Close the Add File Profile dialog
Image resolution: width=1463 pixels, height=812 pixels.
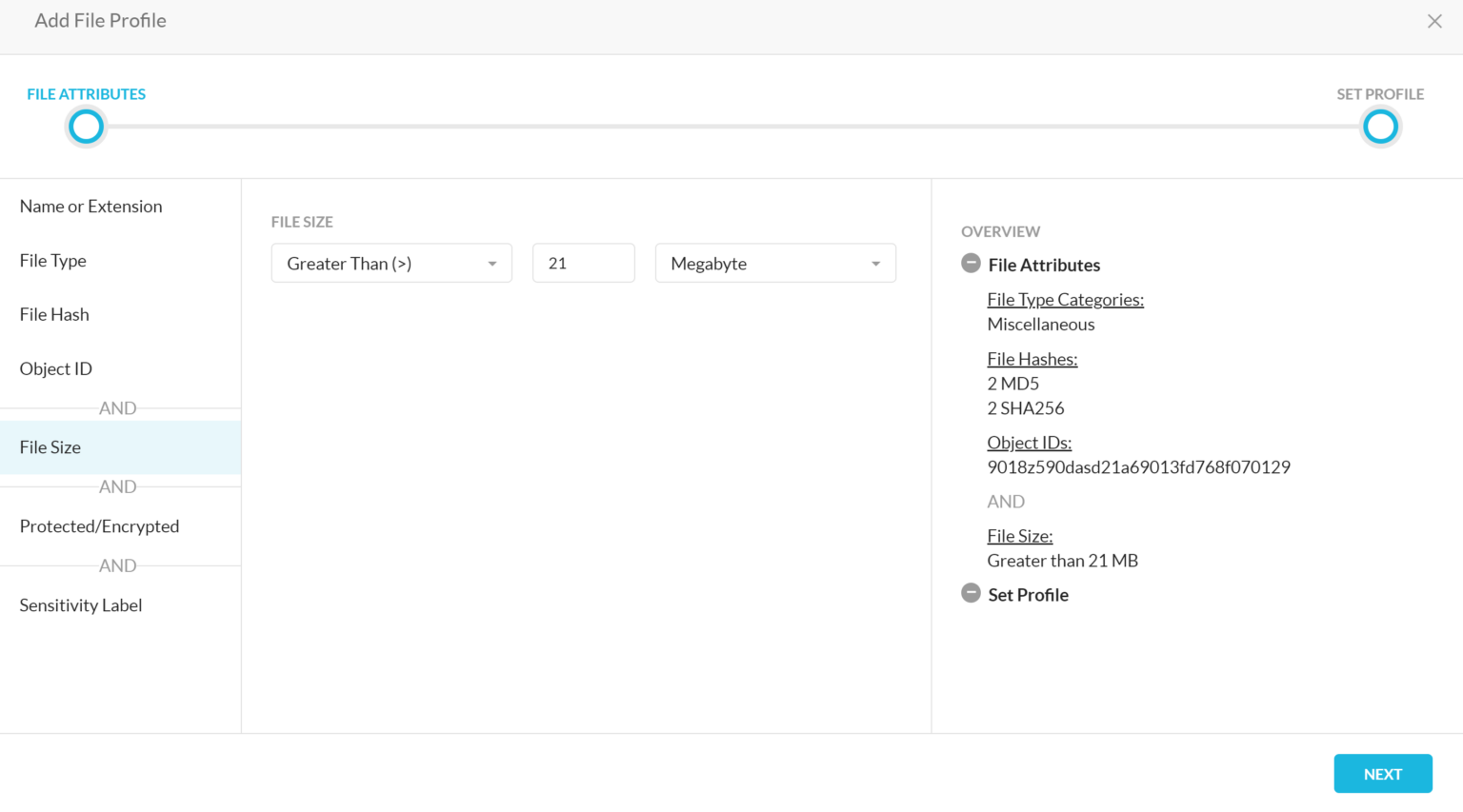(1434, 20)
